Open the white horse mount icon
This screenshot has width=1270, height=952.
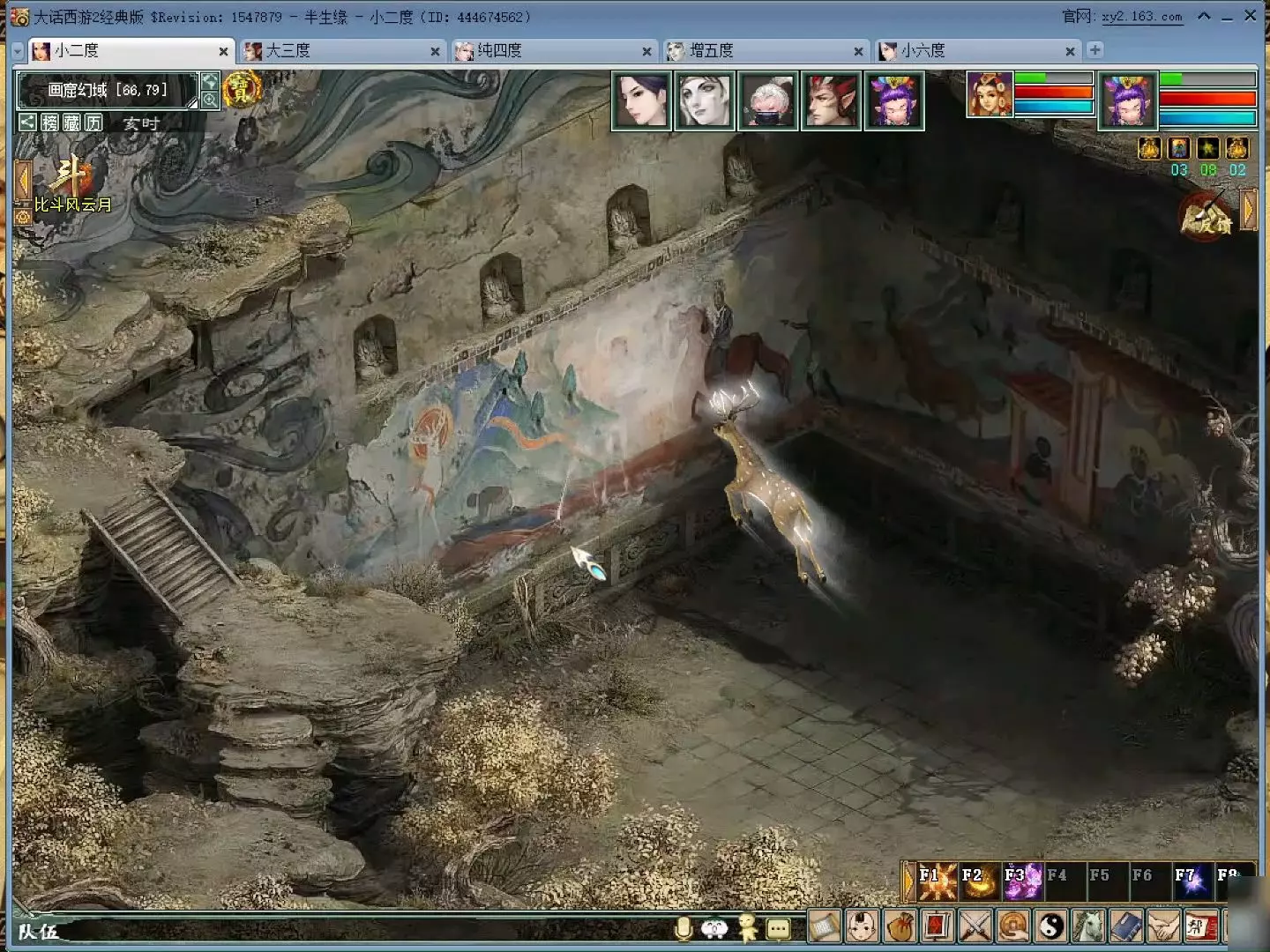click(1089, 926)
